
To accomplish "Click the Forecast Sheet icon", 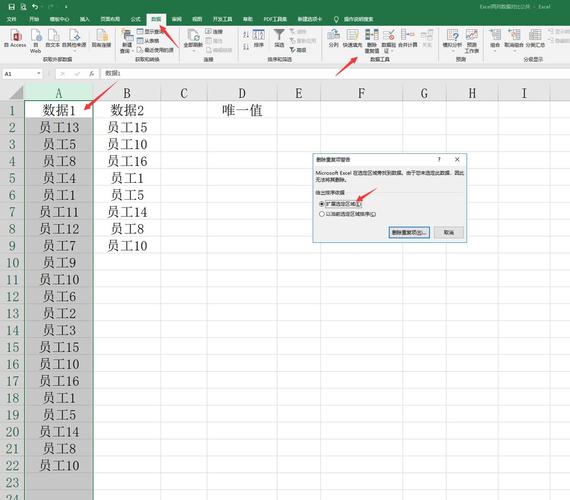I will [471, 41].
